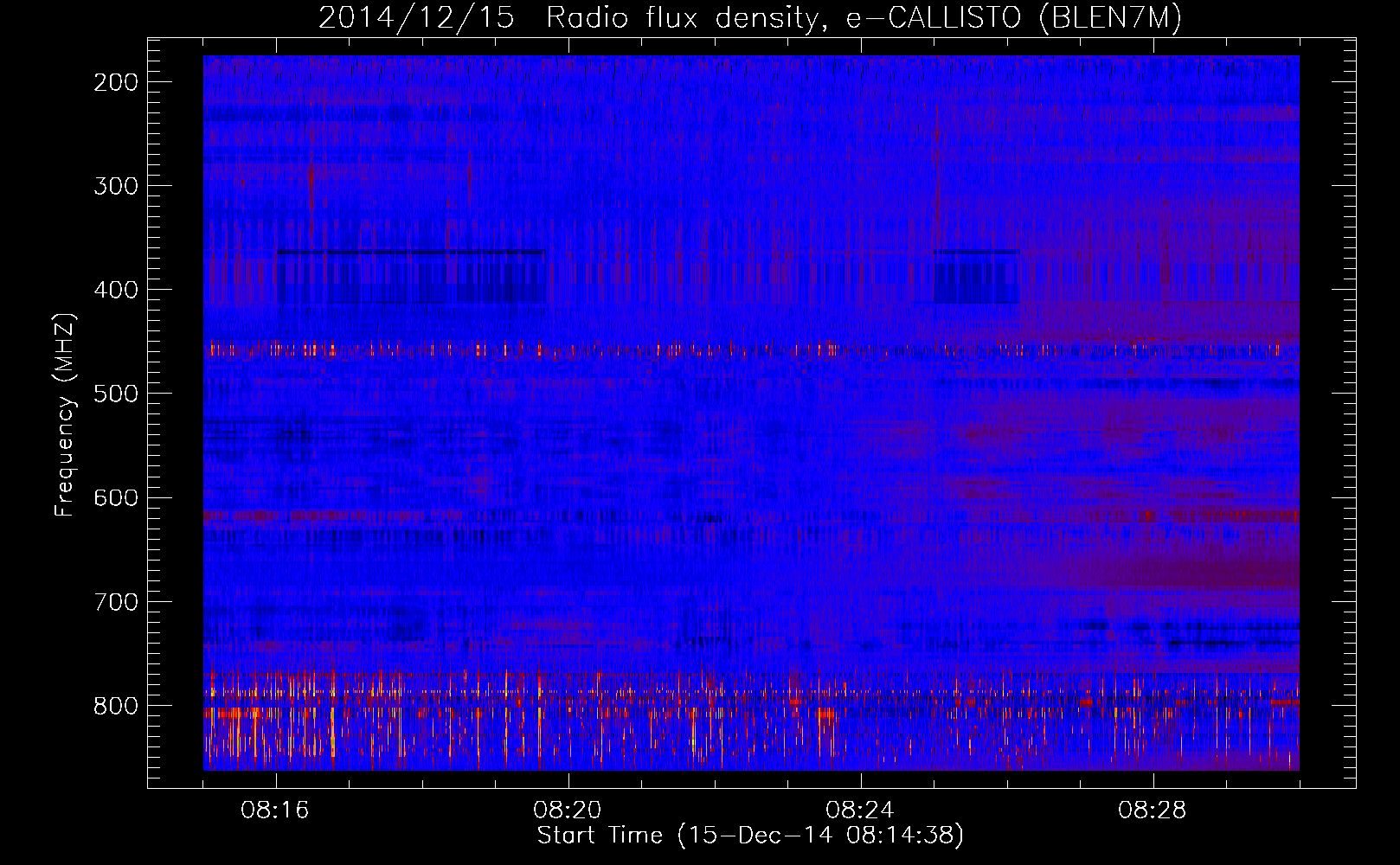Click the 700 frequency tick label
The image size is (1400, 865).
(116, 602)
